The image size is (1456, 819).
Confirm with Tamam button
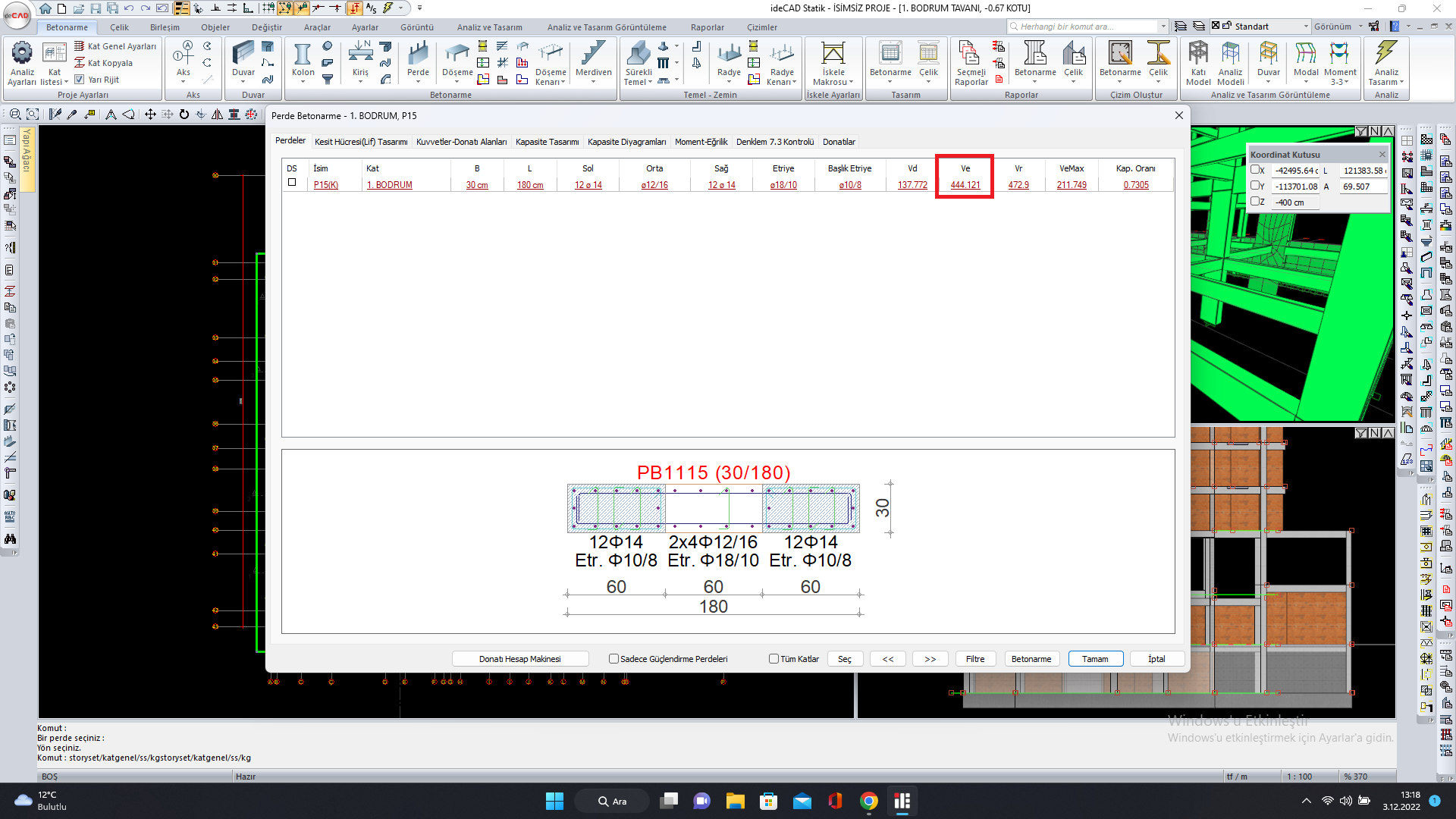pos(1095,659)
